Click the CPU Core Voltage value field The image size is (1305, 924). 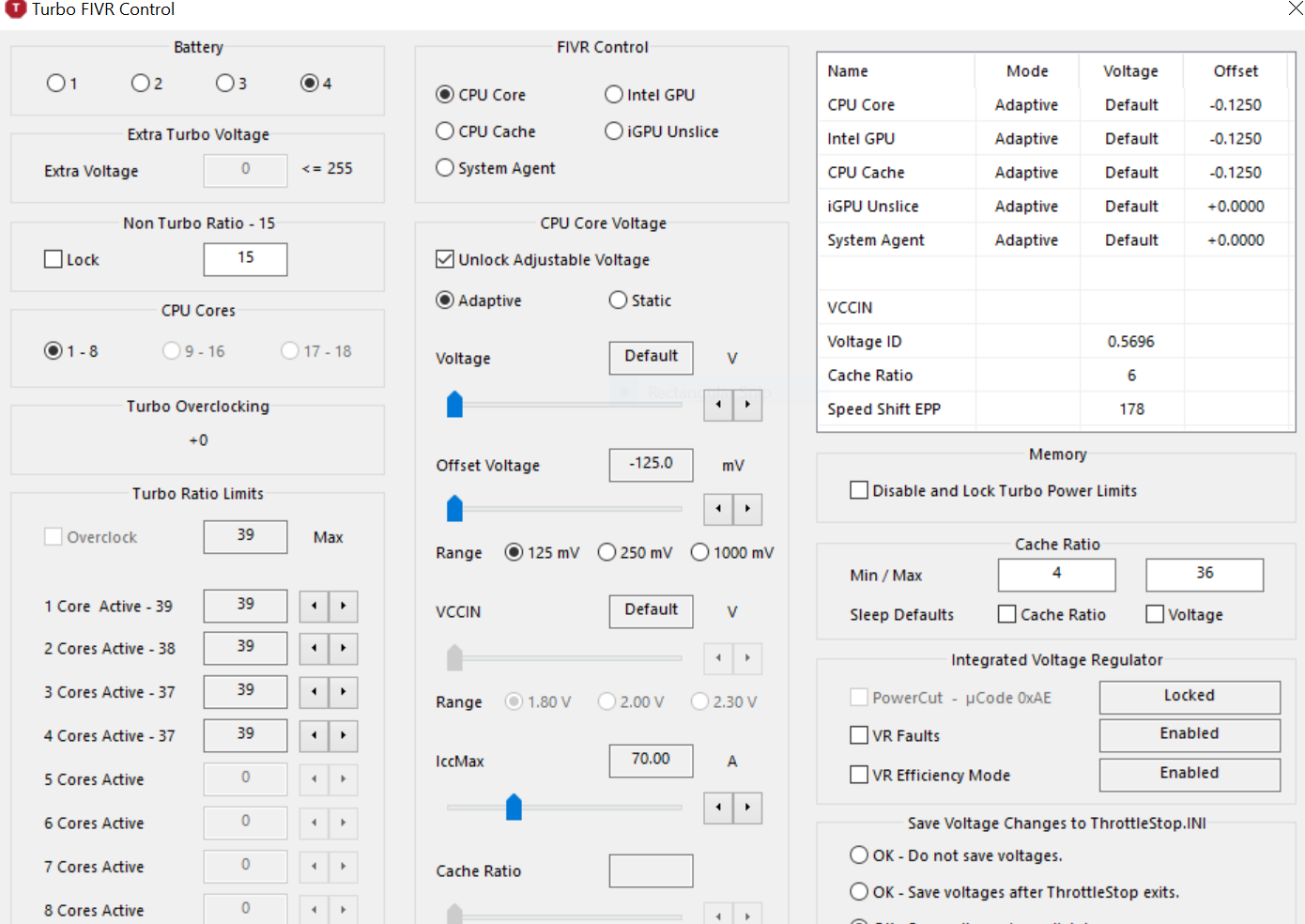[x=651, y=358]
